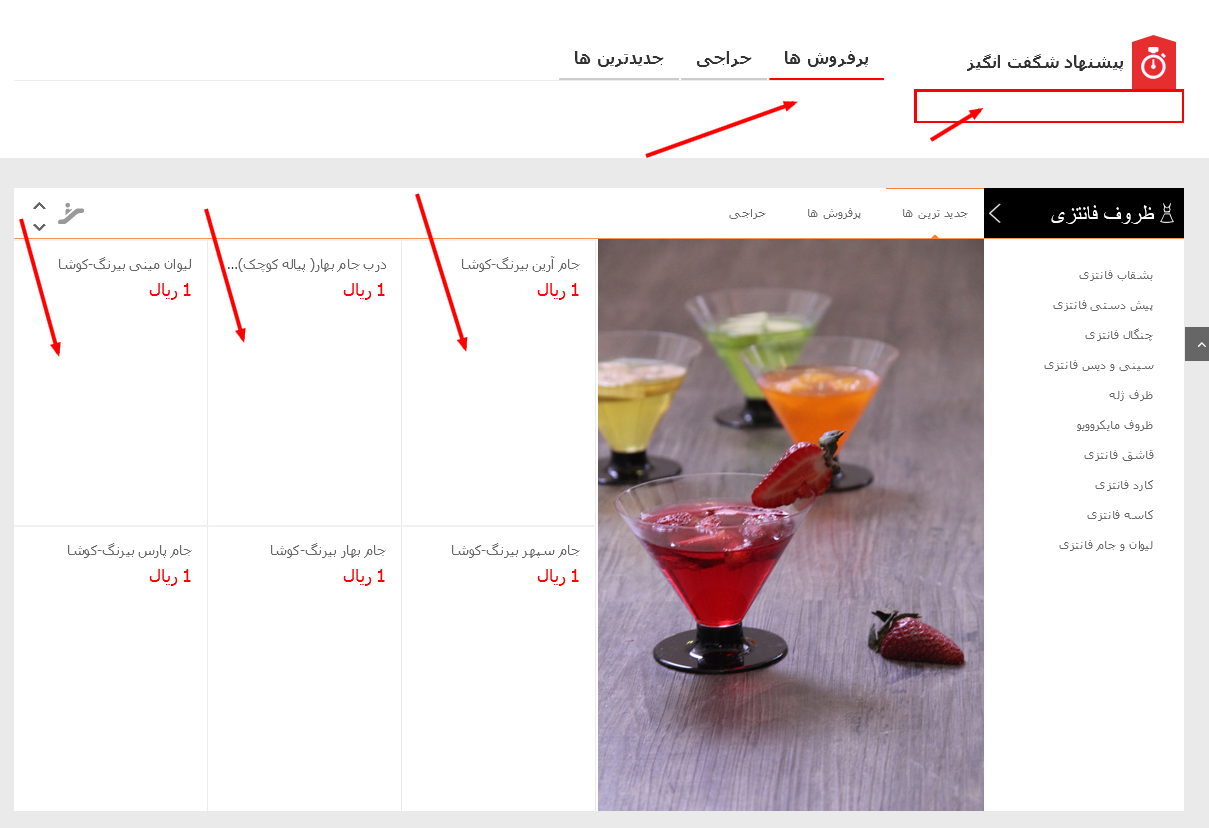Click the gray icon beside carousel arrows
This screenshot has height=828, width=1209.
71,213
